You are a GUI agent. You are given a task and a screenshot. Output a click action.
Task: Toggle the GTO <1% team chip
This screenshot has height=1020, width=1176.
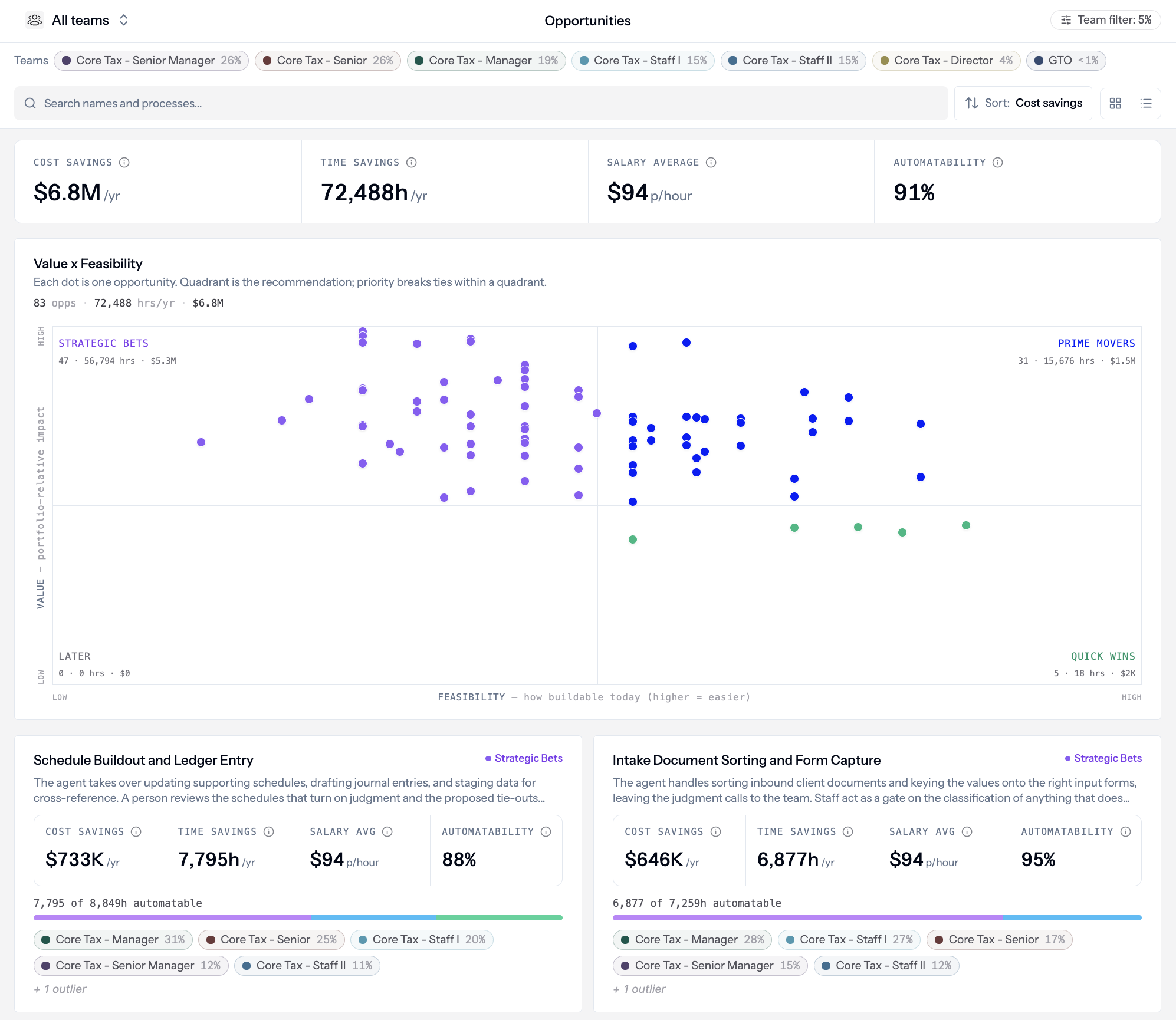[x=1066, y=60]
